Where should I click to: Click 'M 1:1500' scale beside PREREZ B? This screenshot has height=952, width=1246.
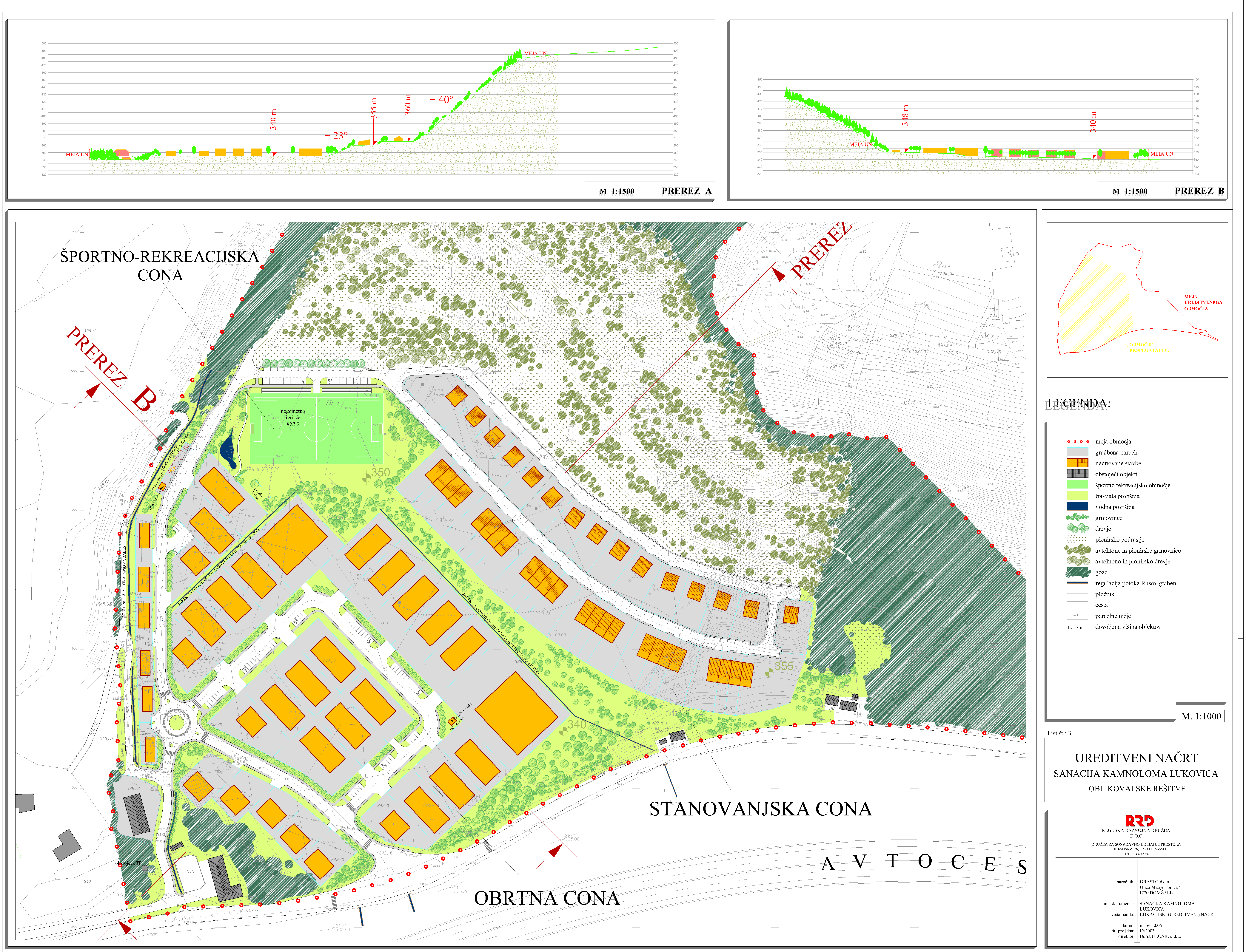pos(1130,191)
